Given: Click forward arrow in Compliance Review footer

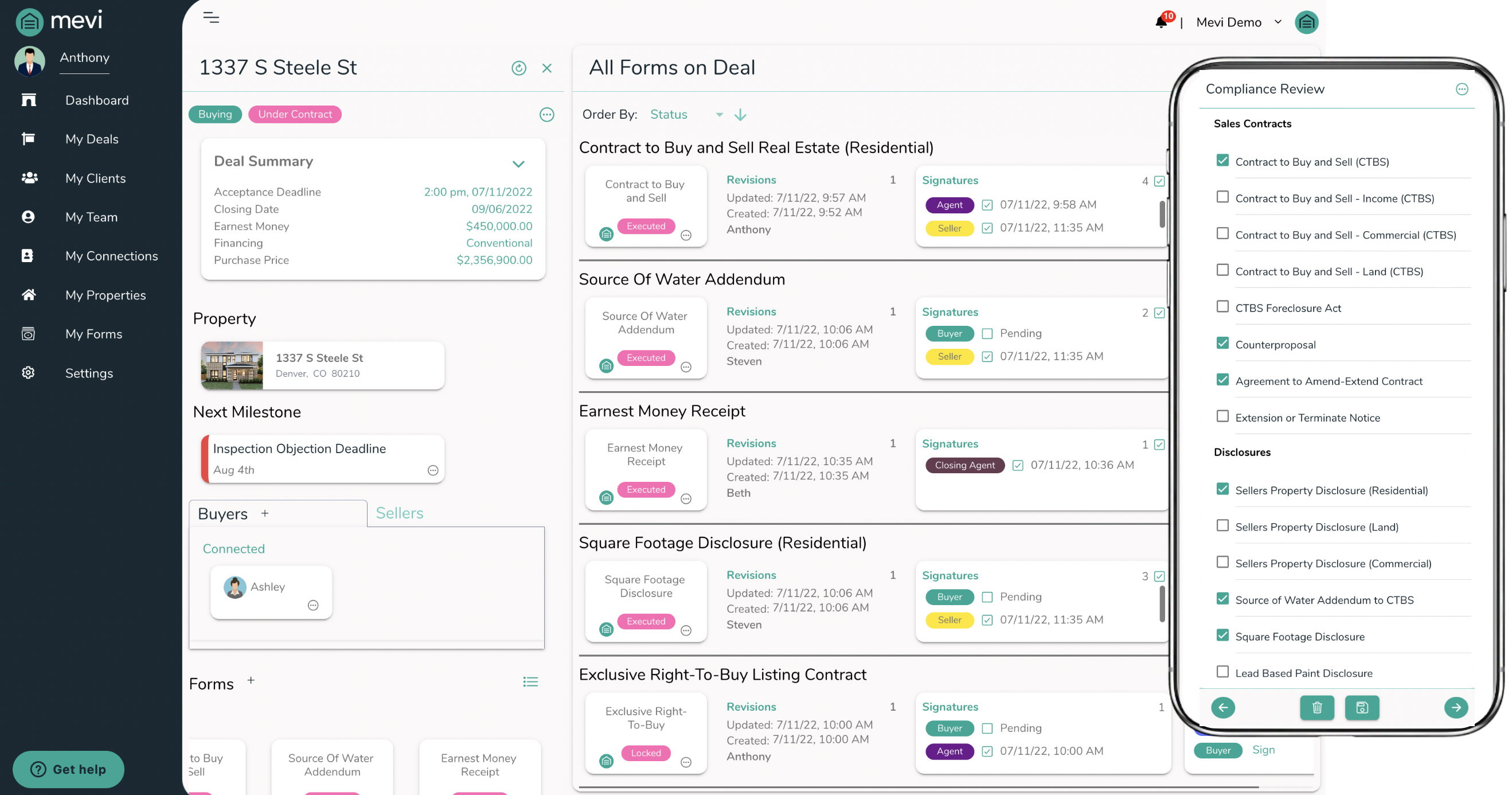Looking at the screenshot, I should (x=1456, y=707).
